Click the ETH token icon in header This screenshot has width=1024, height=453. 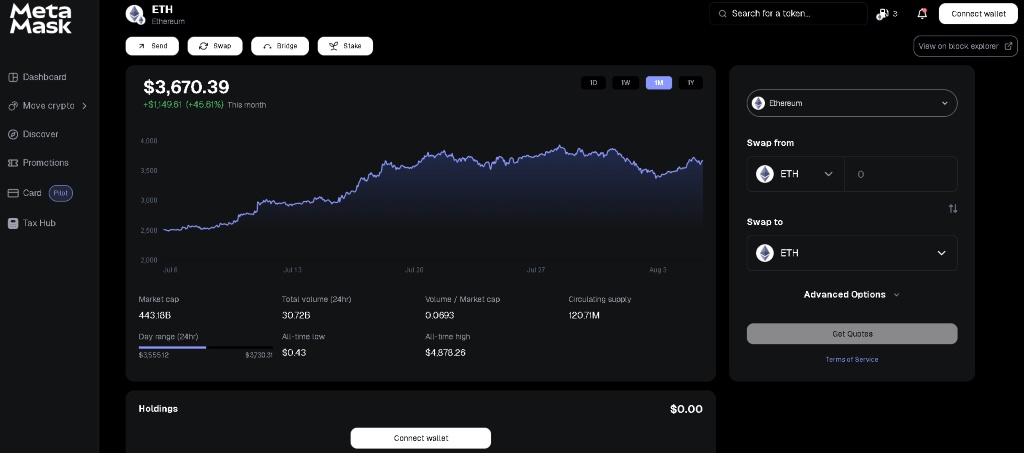click(x=135, y=15)
